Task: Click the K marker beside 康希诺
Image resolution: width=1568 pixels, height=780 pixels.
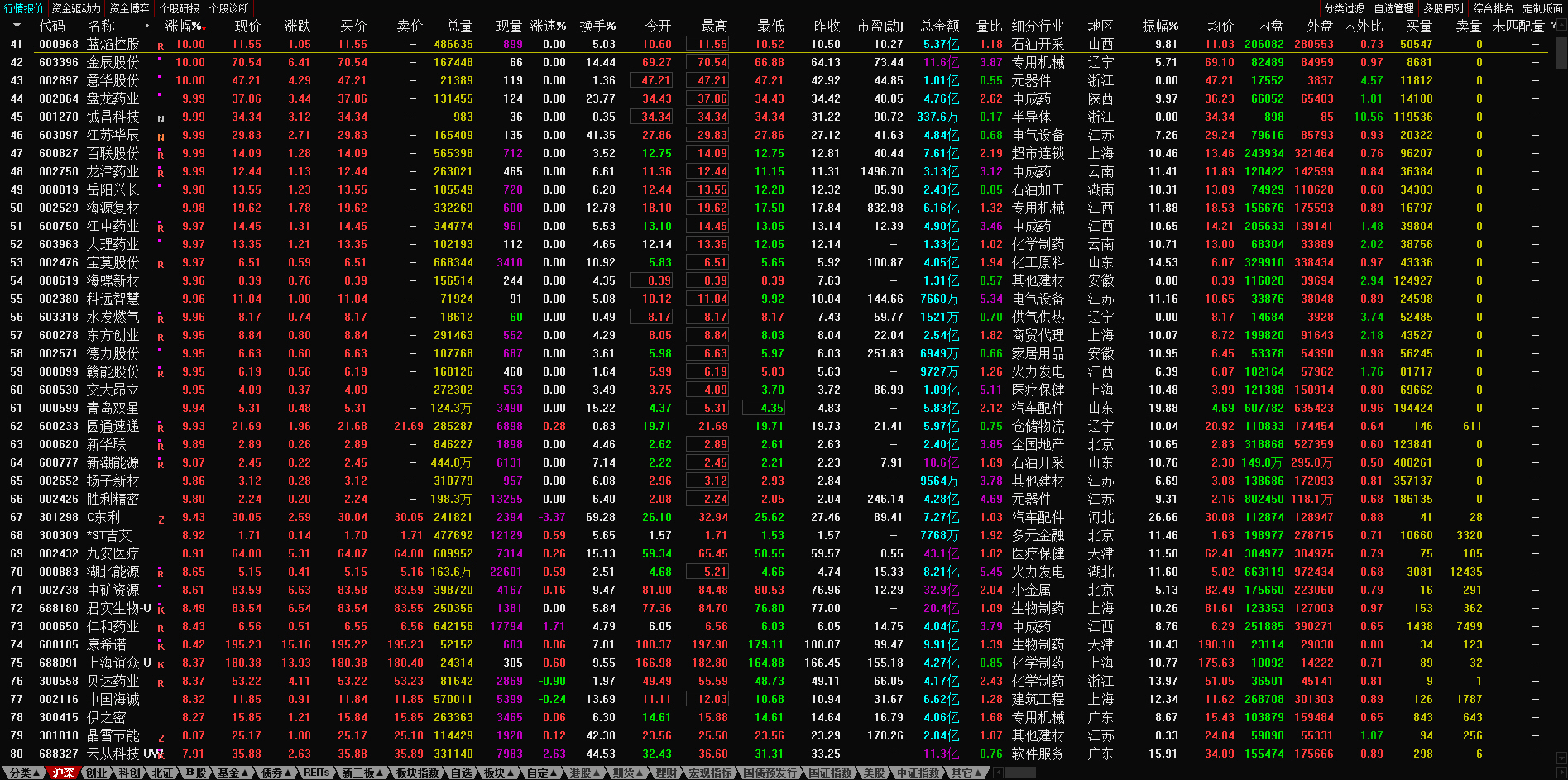Action: (161, 647)
